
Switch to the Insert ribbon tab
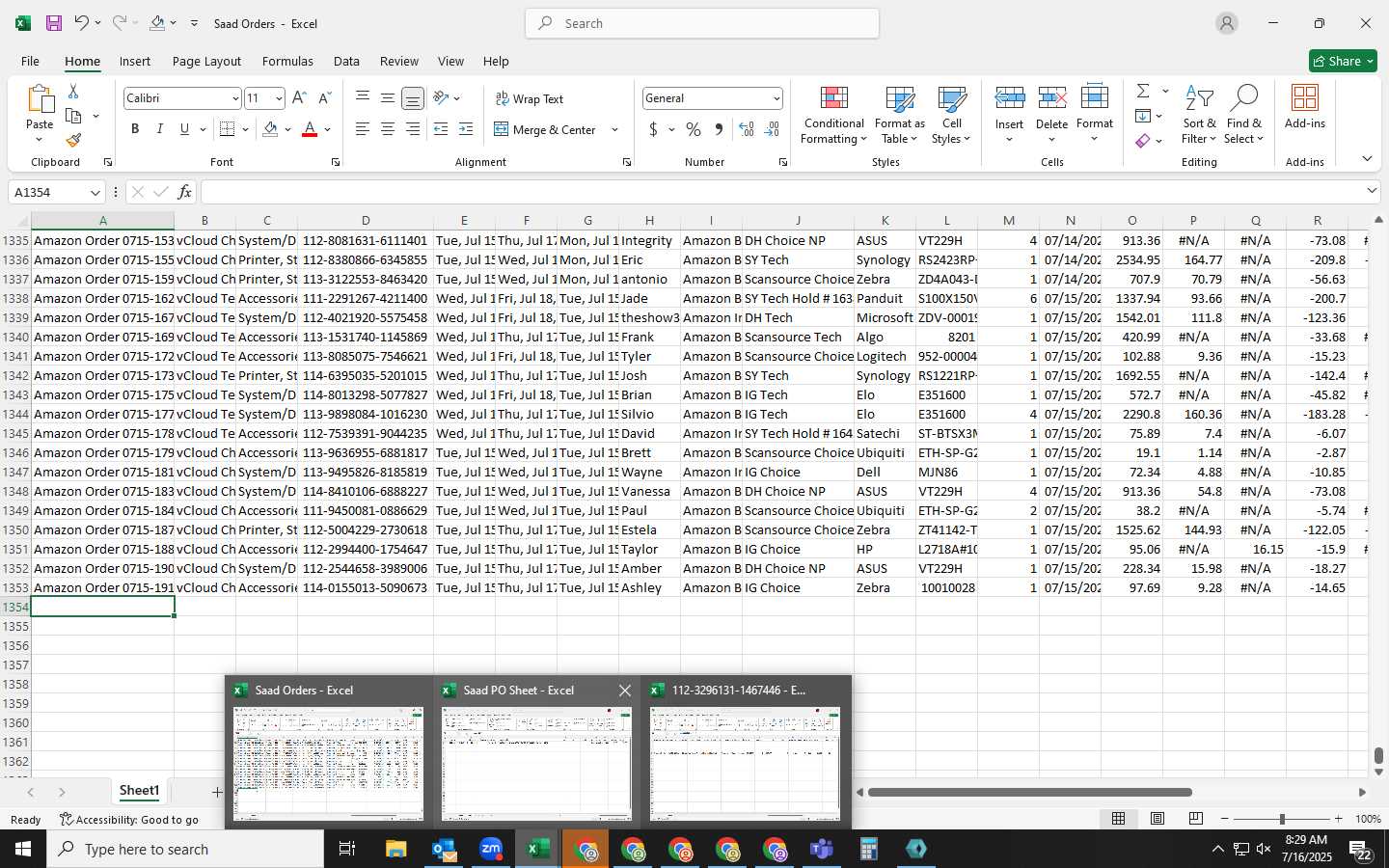point(135,61)
